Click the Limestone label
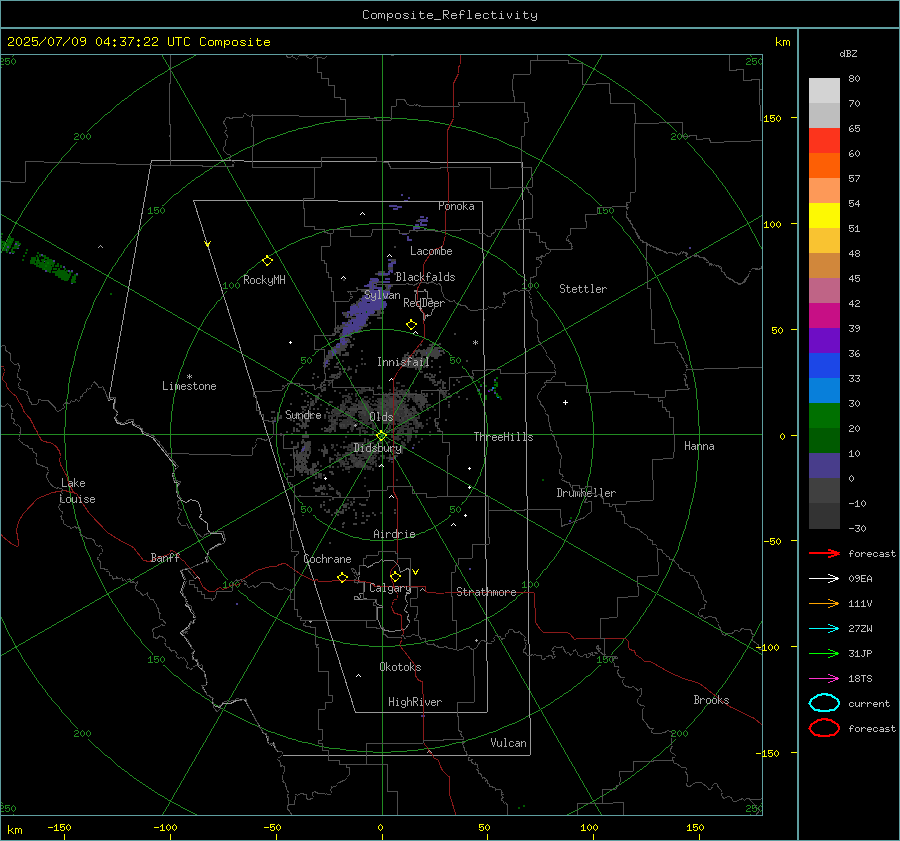 (x=189, y=386)
